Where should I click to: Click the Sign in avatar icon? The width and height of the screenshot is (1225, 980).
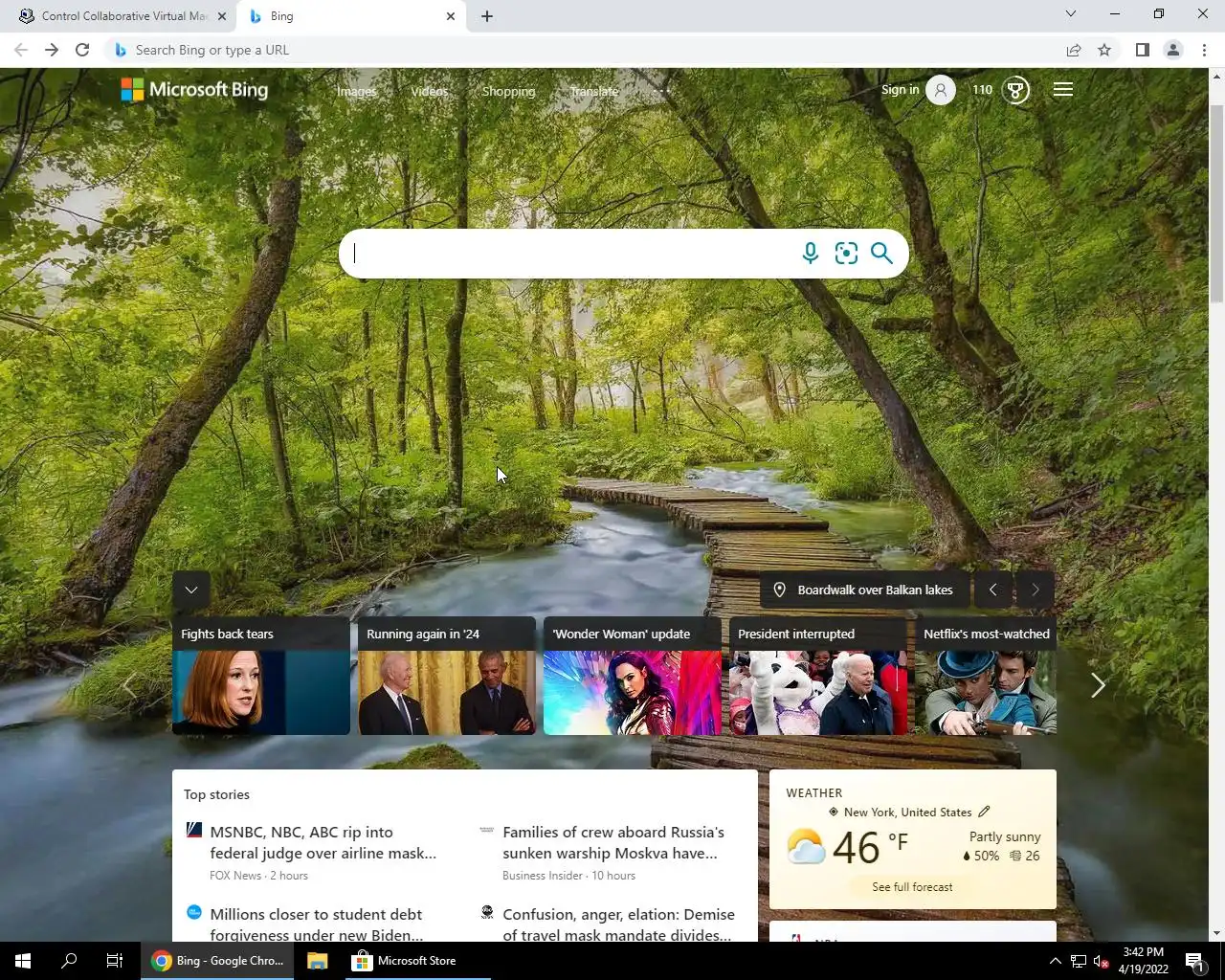click(x=941, y=90)
